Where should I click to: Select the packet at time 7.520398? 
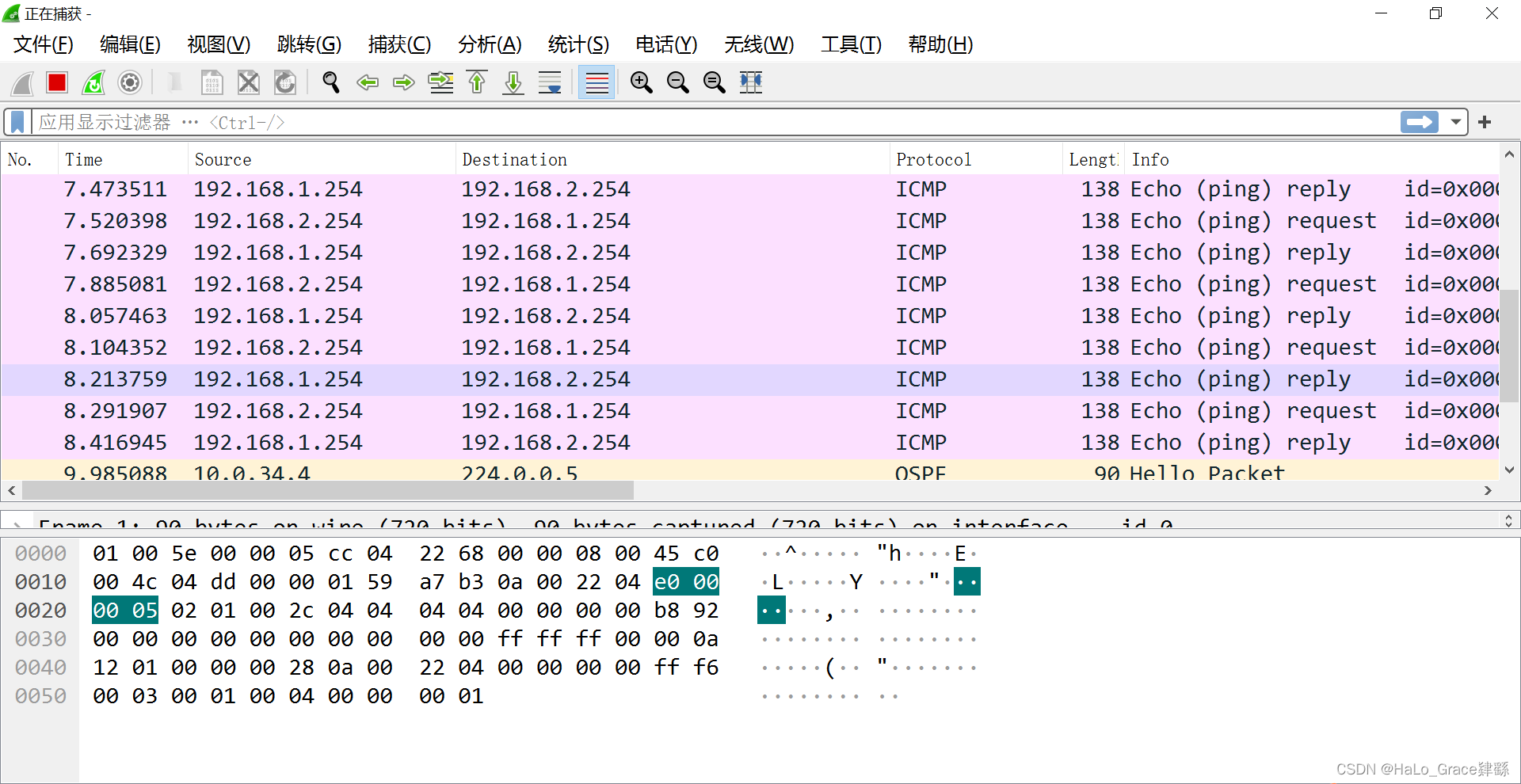pyautogui.click(x=750, y=221)
